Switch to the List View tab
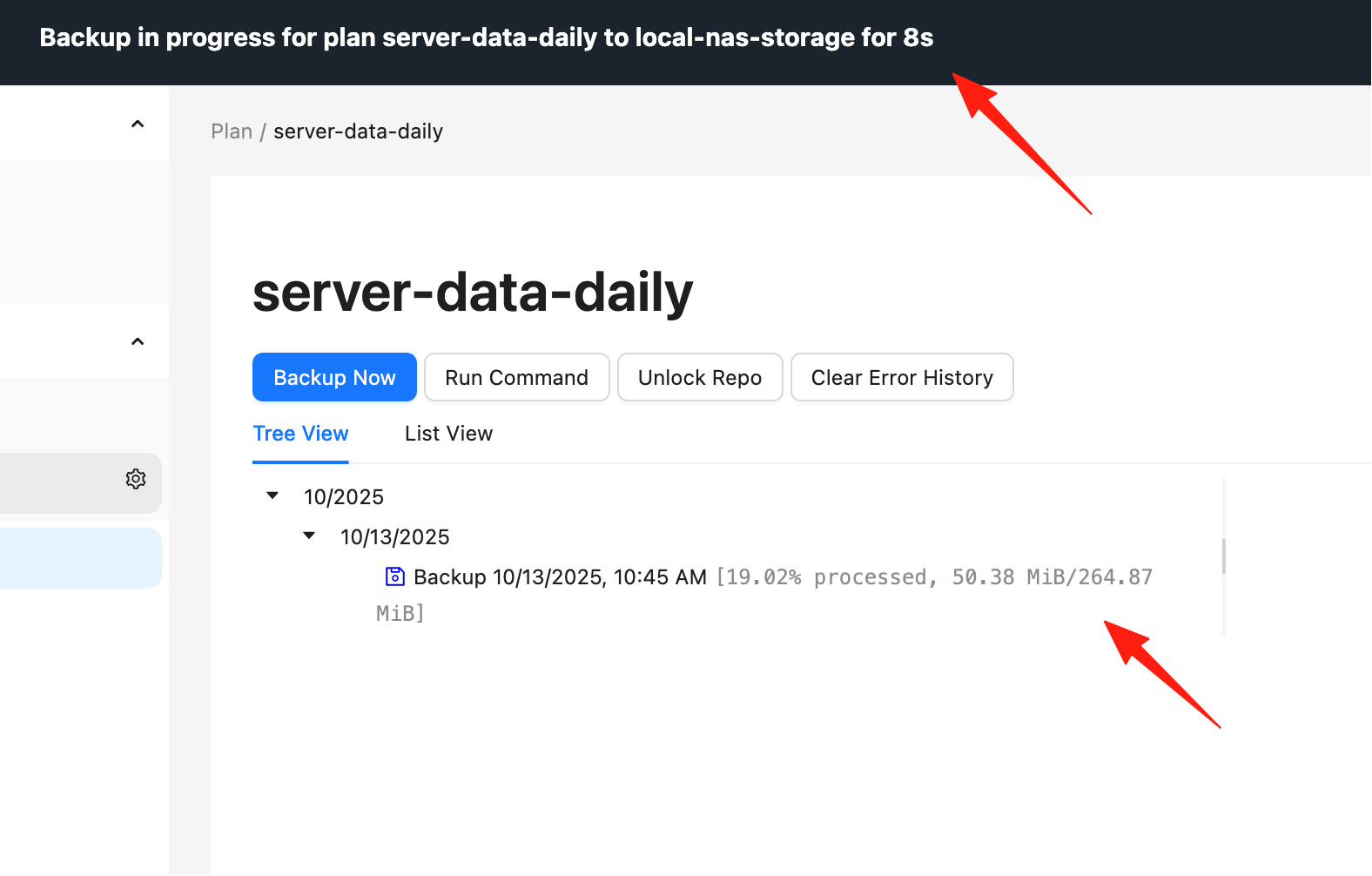Viewport: 1372px width, 876px height. pos(448,434)
